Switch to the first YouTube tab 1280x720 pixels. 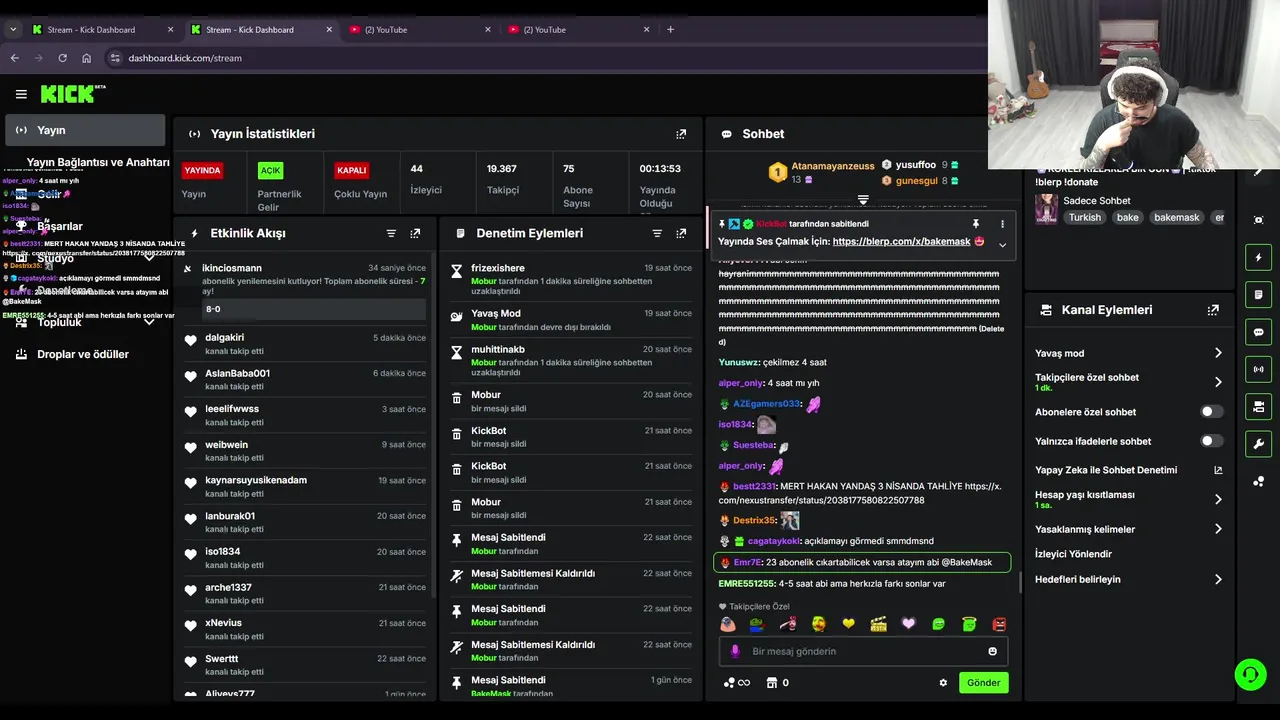pos(419,30)
